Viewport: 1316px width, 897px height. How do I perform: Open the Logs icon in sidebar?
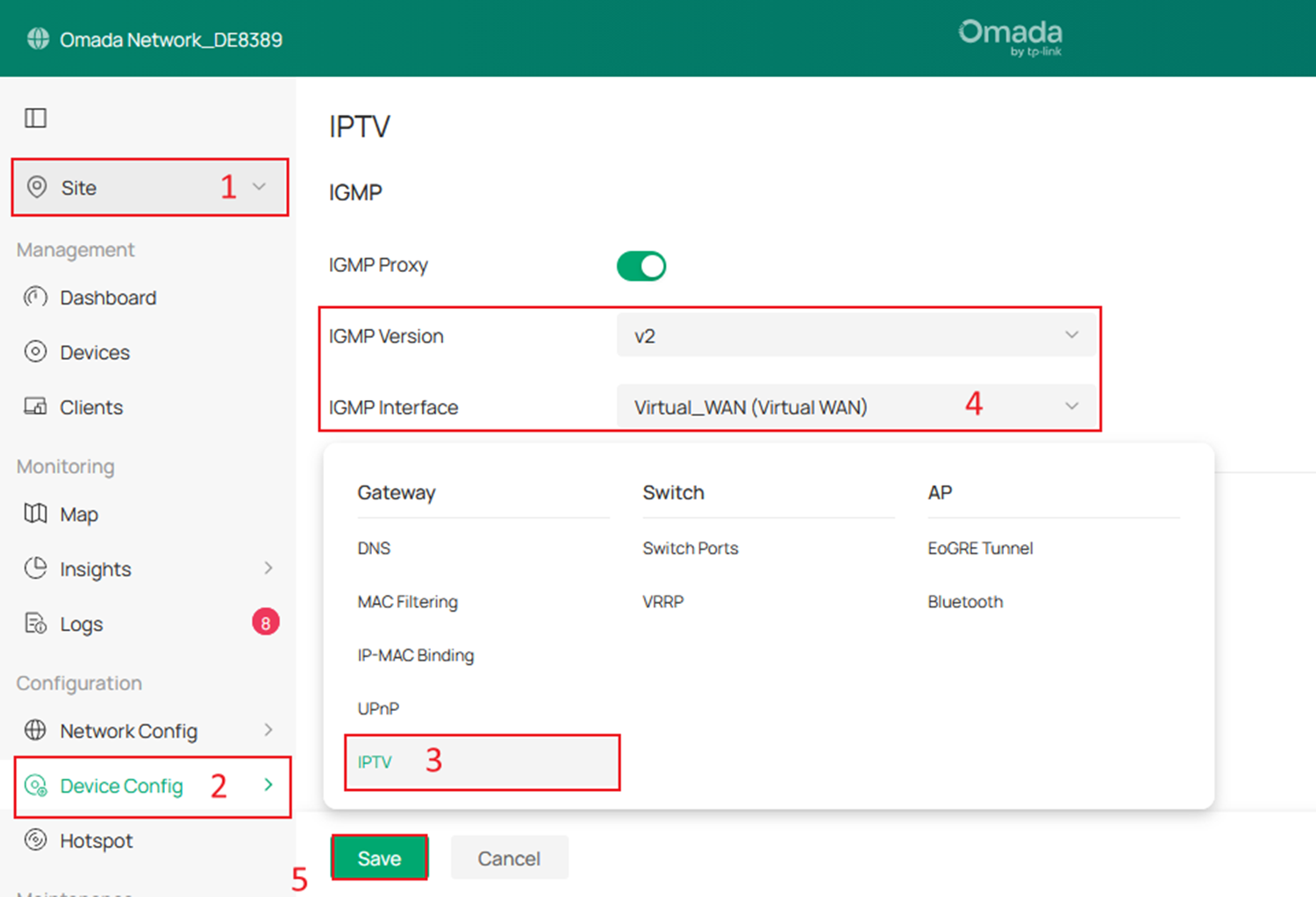point(35,623)
